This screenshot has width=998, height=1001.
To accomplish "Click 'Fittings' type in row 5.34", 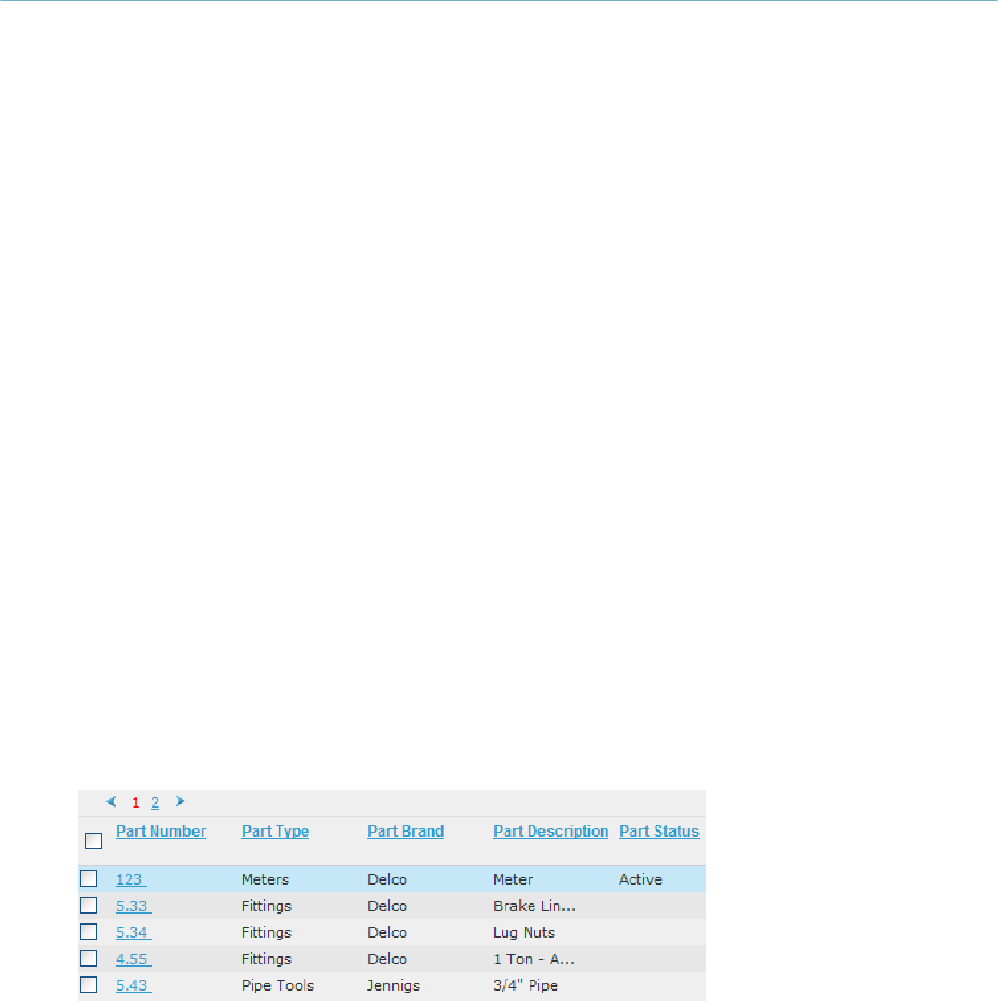I will pos(266,933).
